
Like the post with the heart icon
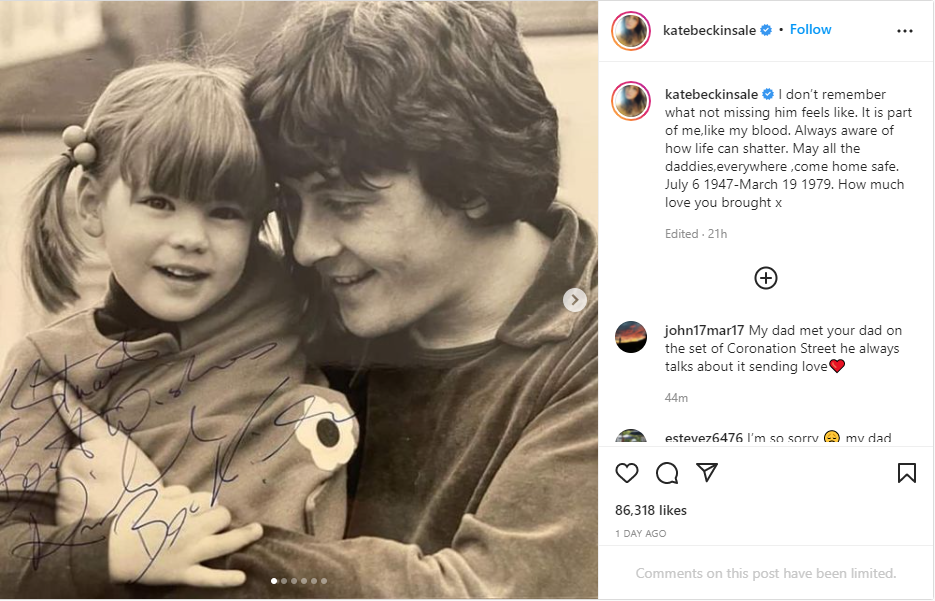pos(627,472)
